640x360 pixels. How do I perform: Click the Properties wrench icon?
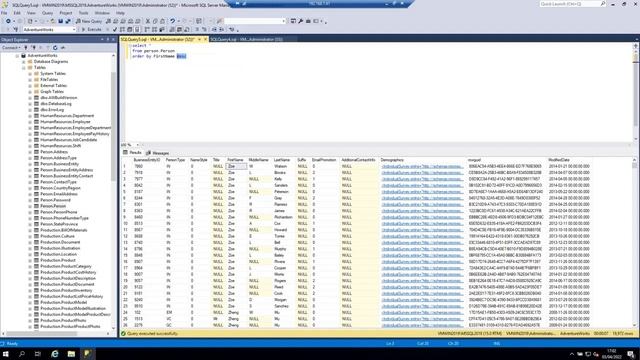(x=301, y=21)
